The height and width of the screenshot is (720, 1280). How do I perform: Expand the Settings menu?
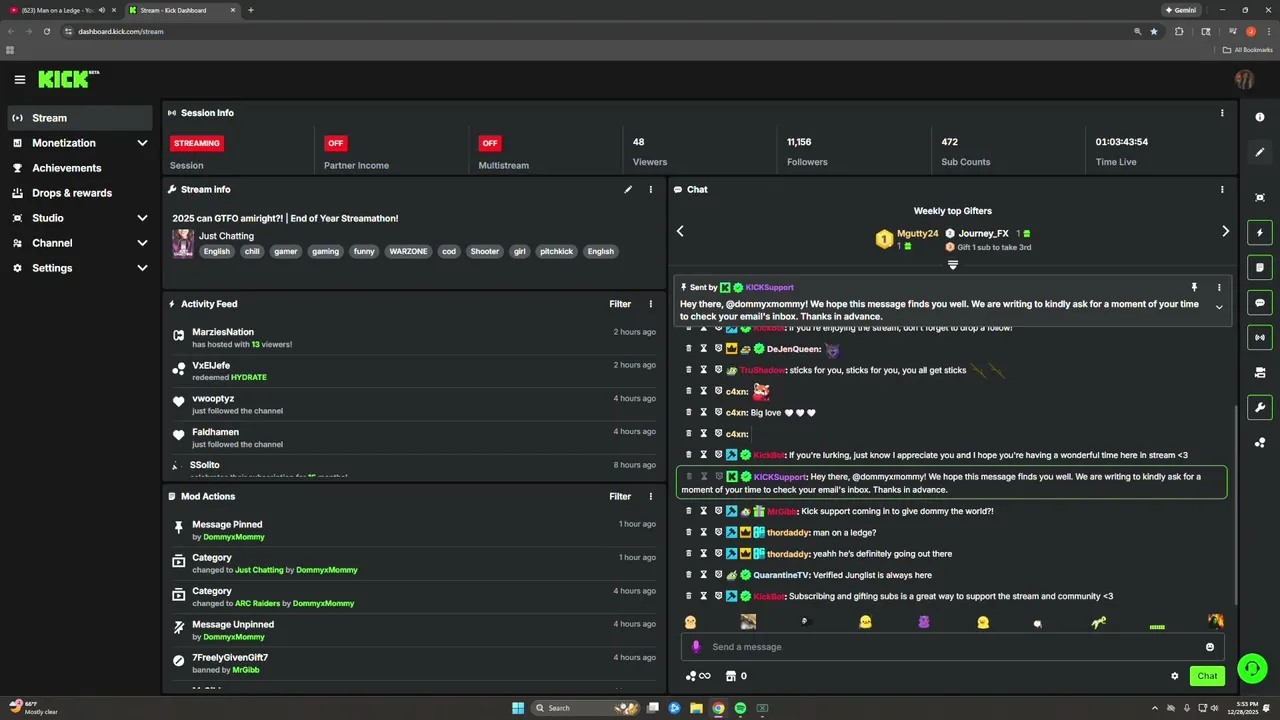tap(80, 268)
